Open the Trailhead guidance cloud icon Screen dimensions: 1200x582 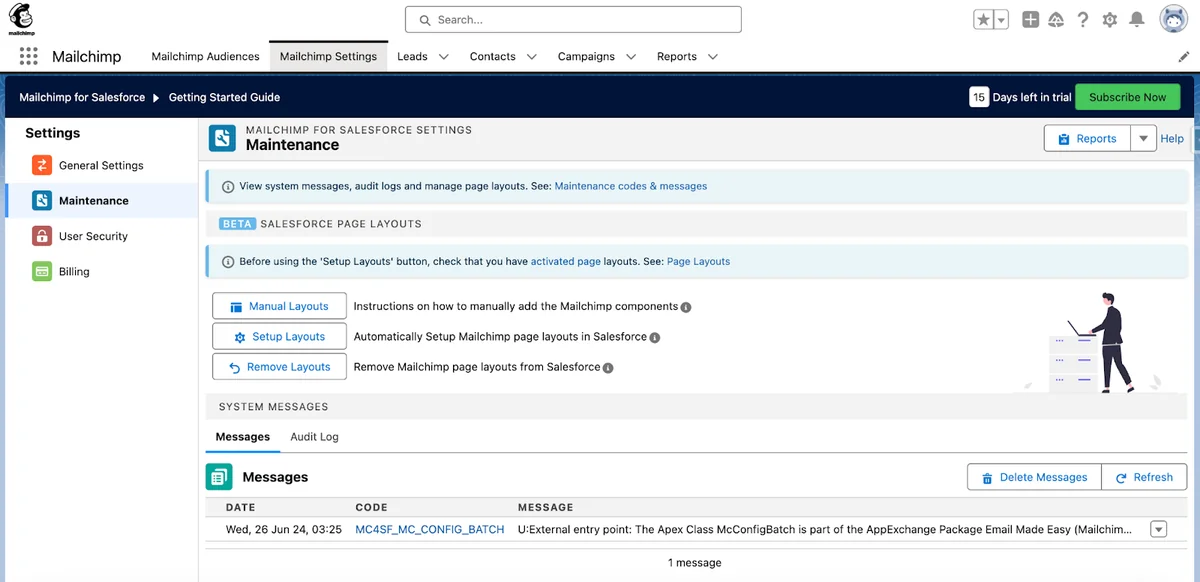[x=1056, y=20]
